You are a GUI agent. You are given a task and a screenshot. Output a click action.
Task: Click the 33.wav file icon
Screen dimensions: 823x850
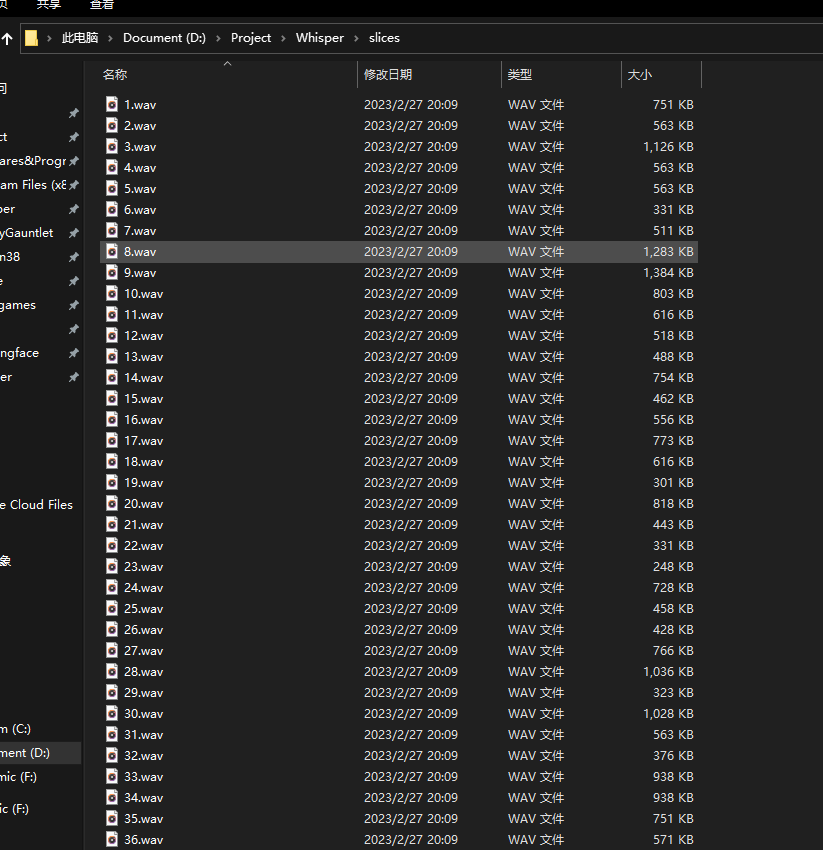tap(112, 776)
